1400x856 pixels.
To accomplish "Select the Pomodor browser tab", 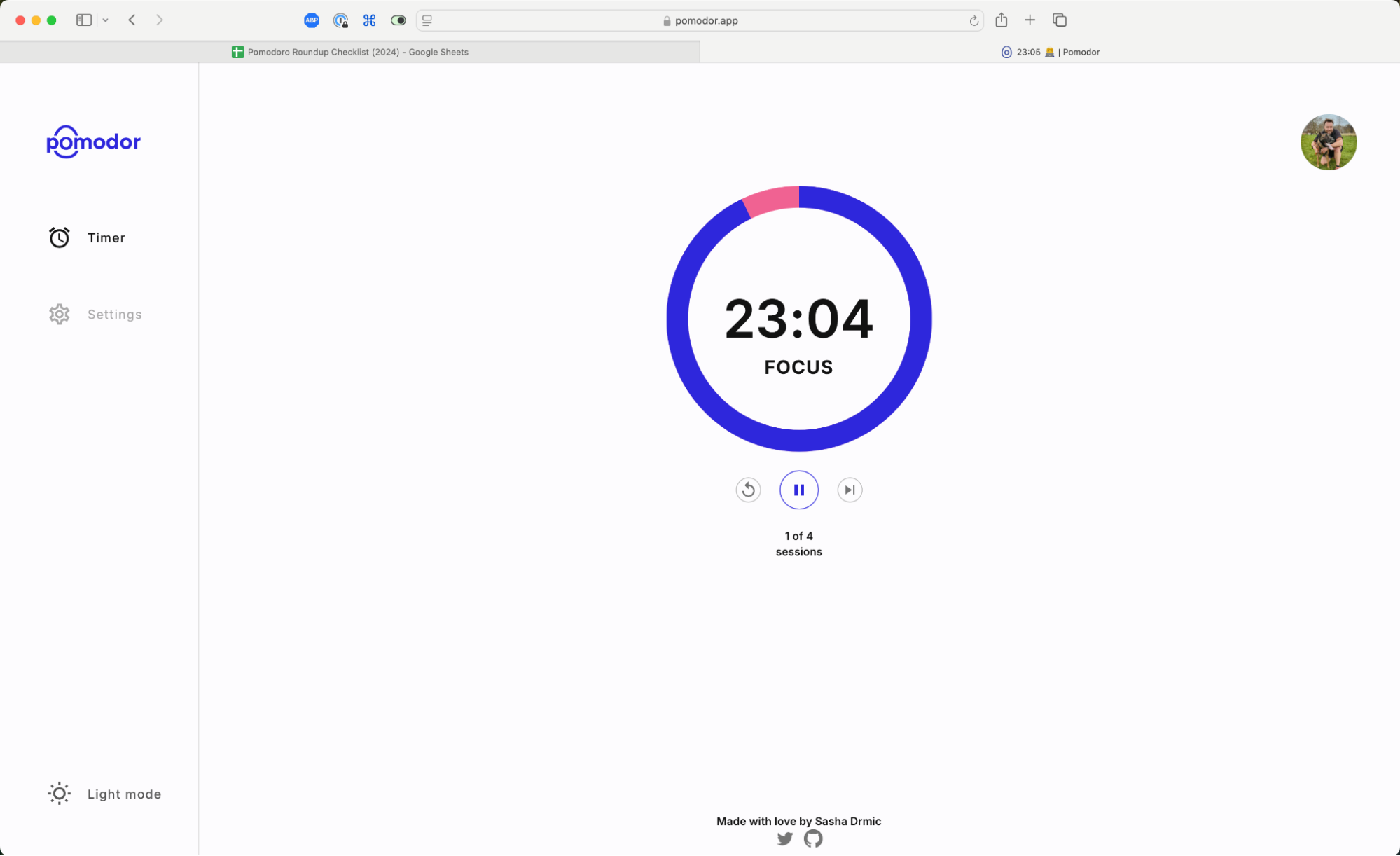I will pos(1050,52).
